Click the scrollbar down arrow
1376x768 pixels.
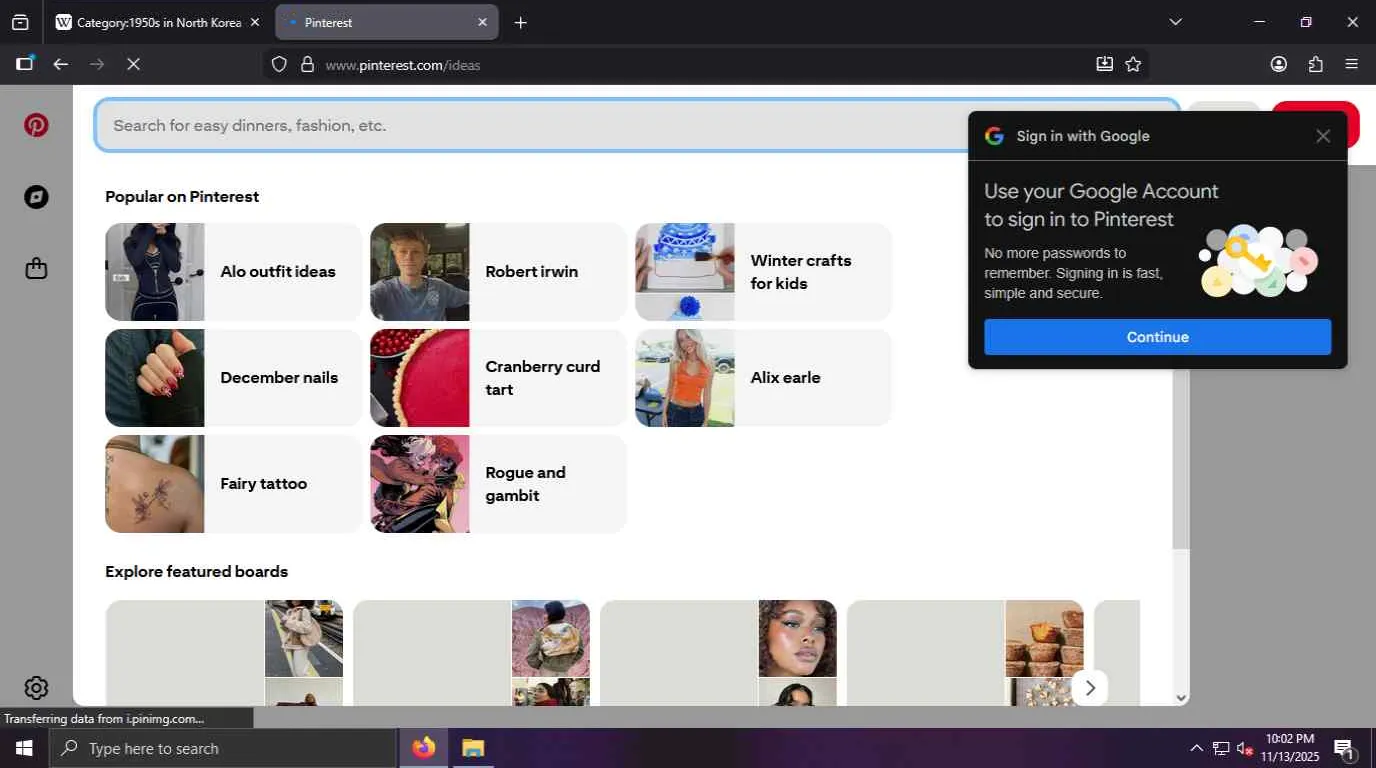(1181, 698)
